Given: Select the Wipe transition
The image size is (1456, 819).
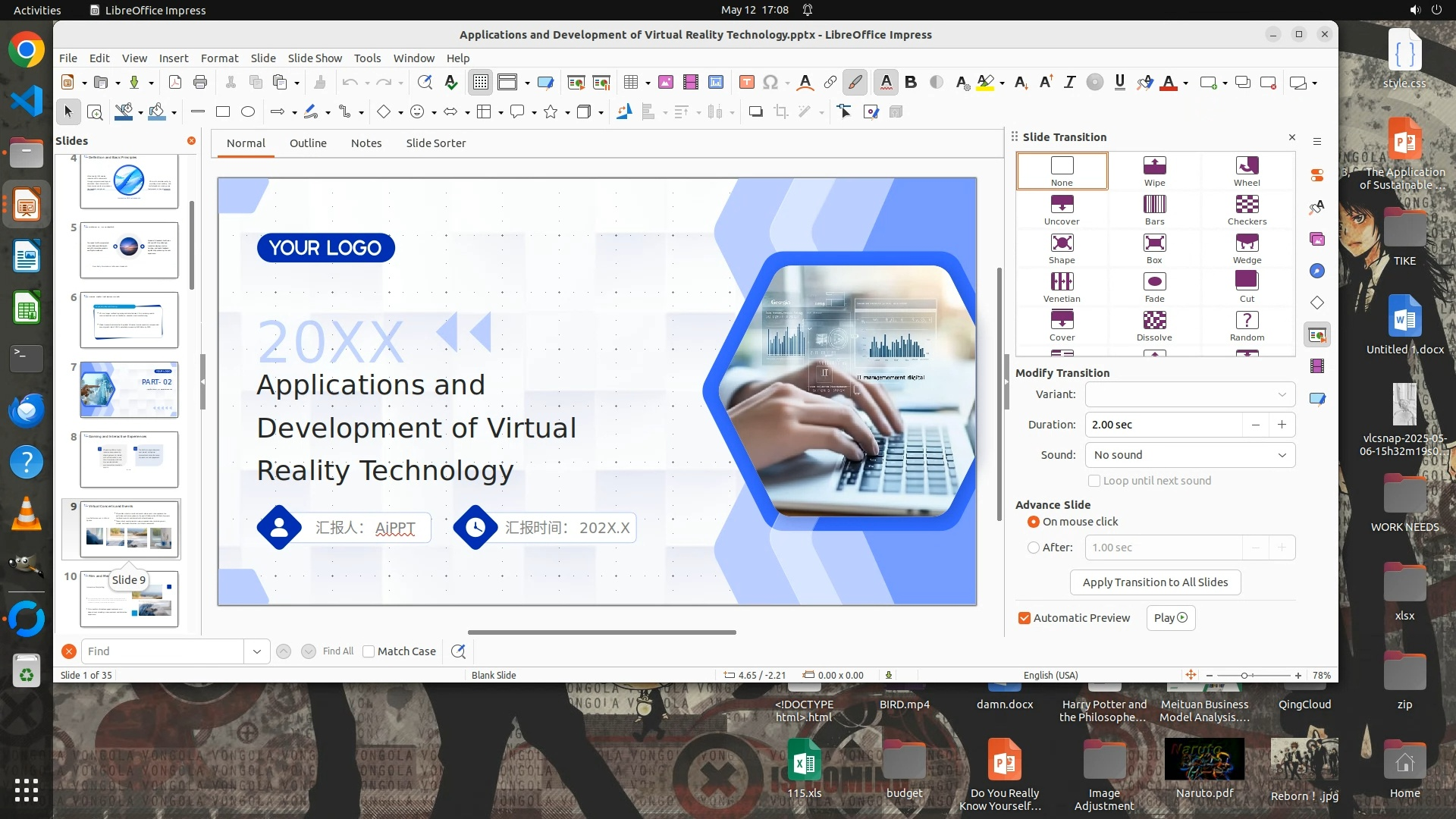Looking at the screenshot, I should (1154, 171).
